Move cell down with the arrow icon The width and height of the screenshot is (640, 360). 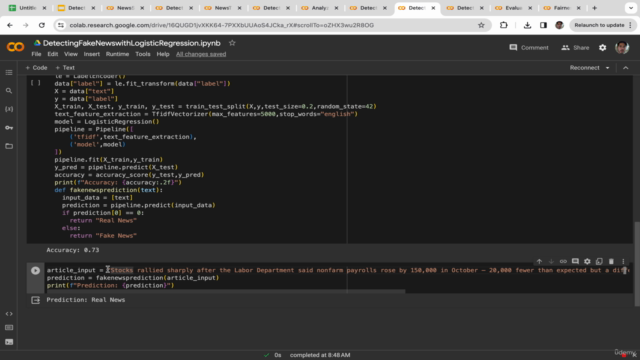(x=551, y=261)
